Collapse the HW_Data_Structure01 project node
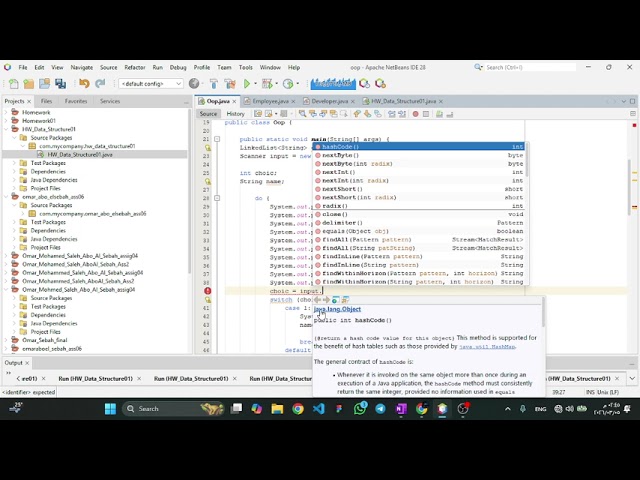The width and height of the screenshot is (640, 480). click(6, 129)
